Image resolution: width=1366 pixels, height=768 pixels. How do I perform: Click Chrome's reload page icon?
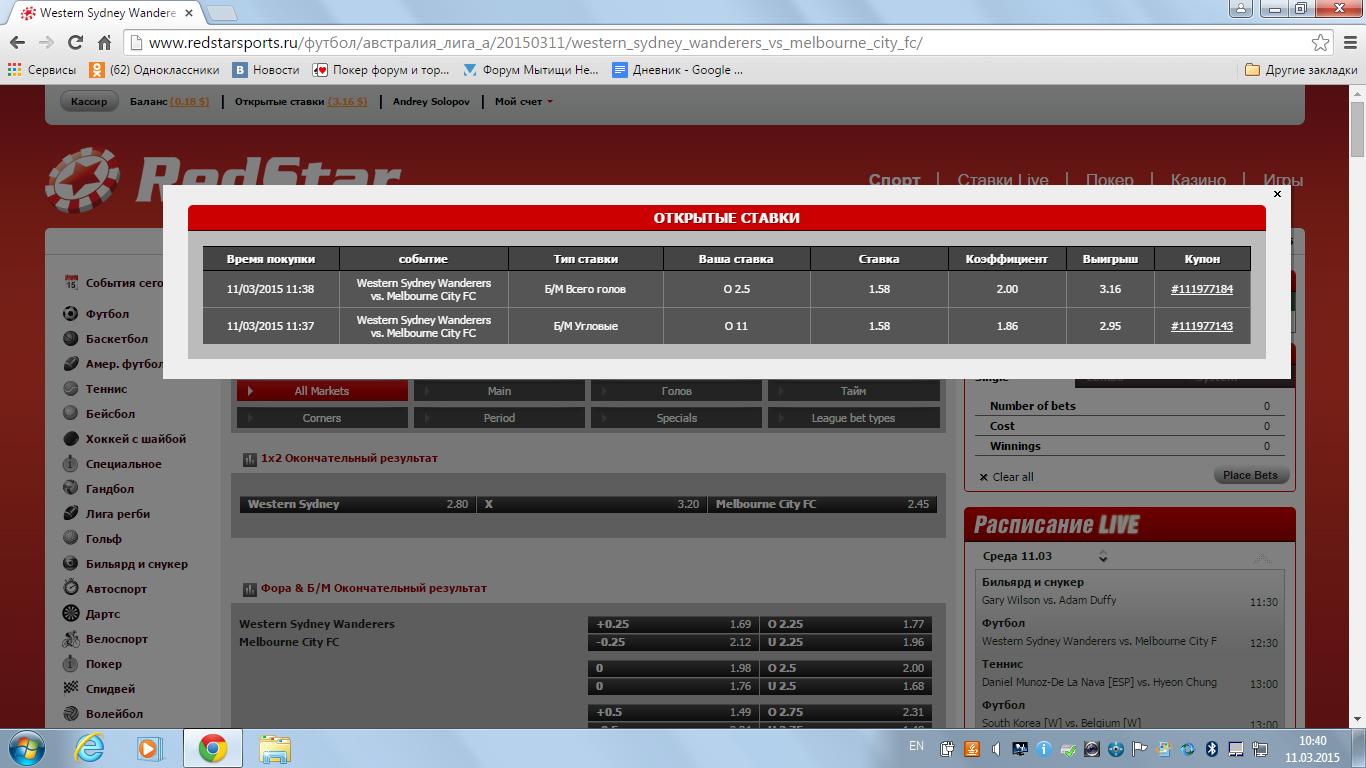(75, 43)
